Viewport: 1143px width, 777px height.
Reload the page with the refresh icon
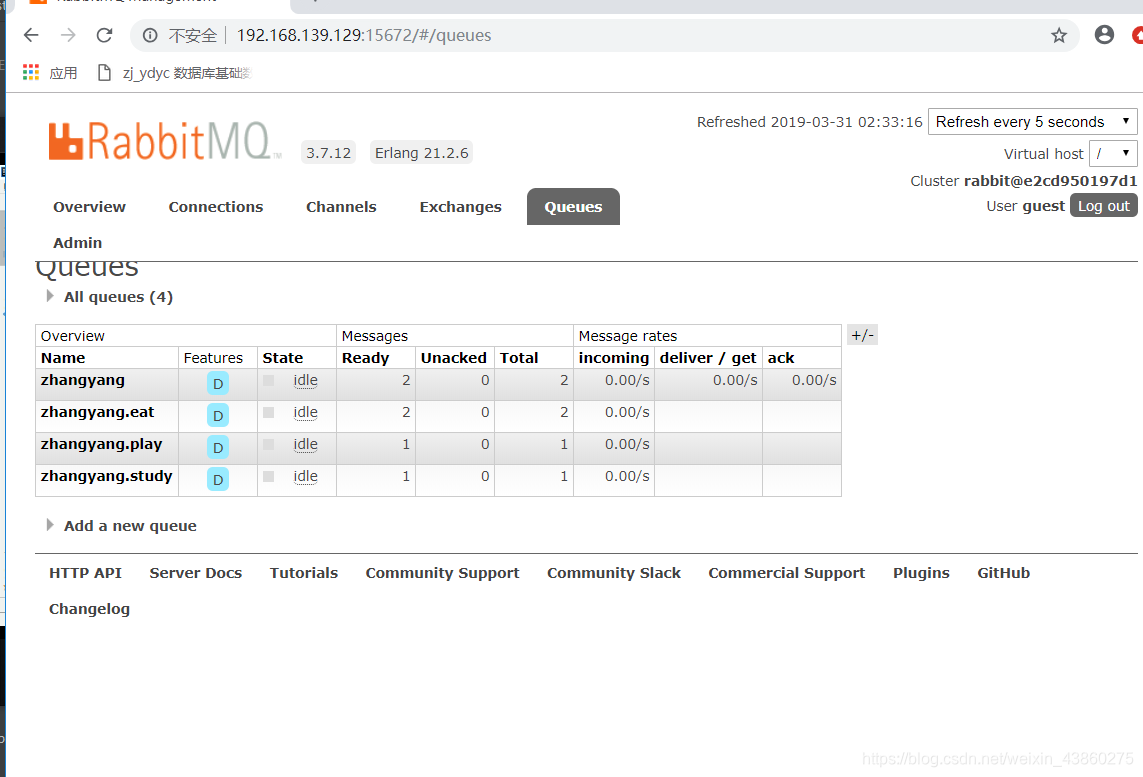pyautogui.click(x=104, y=35)
